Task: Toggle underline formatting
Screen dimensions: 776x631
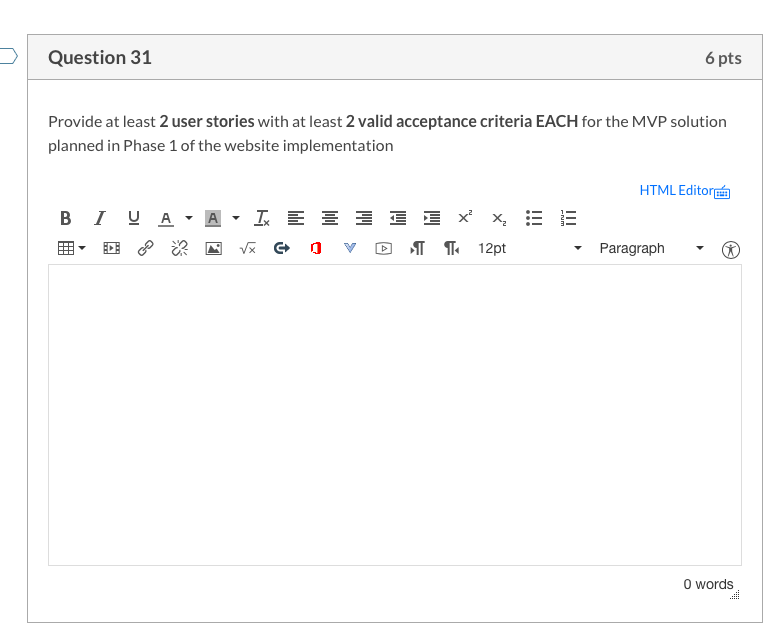Action: [134, 218]
